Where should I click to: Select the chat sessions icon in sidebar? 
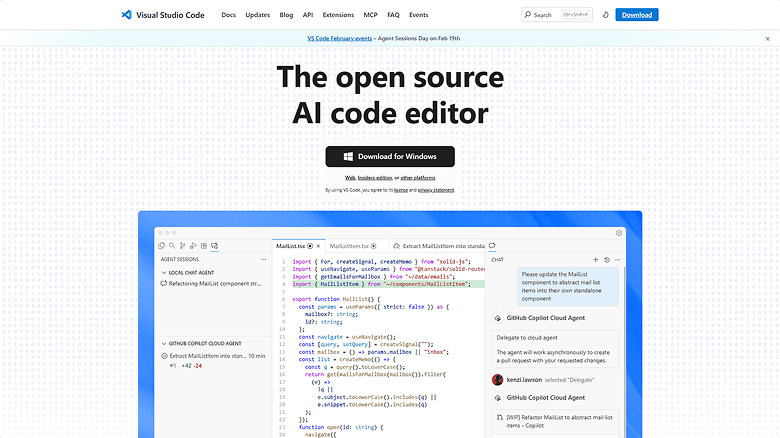pyautogui.click(x=214, y=246)
